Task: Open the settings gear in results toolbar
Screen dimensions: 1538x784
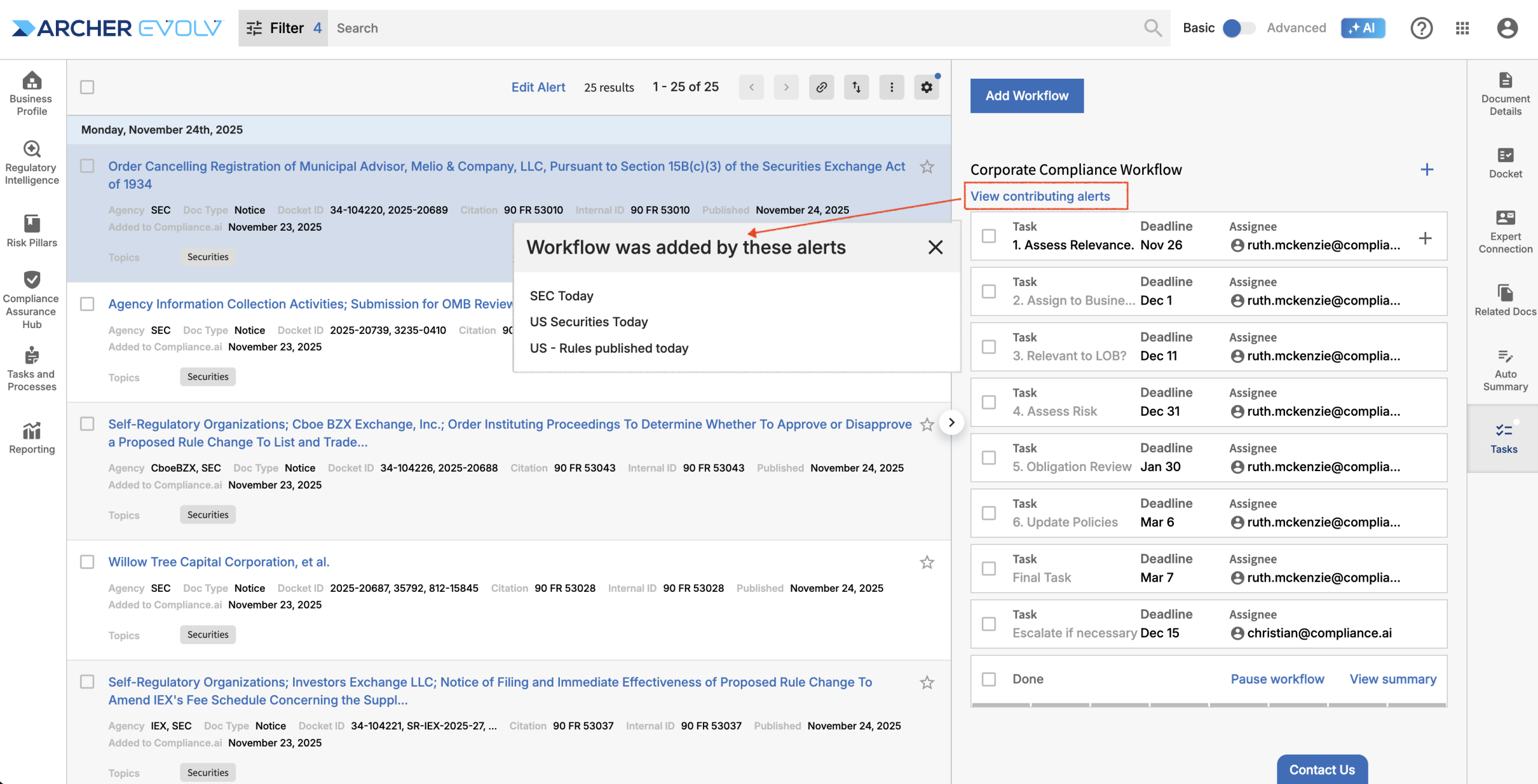Action: [x=926, y=87]
